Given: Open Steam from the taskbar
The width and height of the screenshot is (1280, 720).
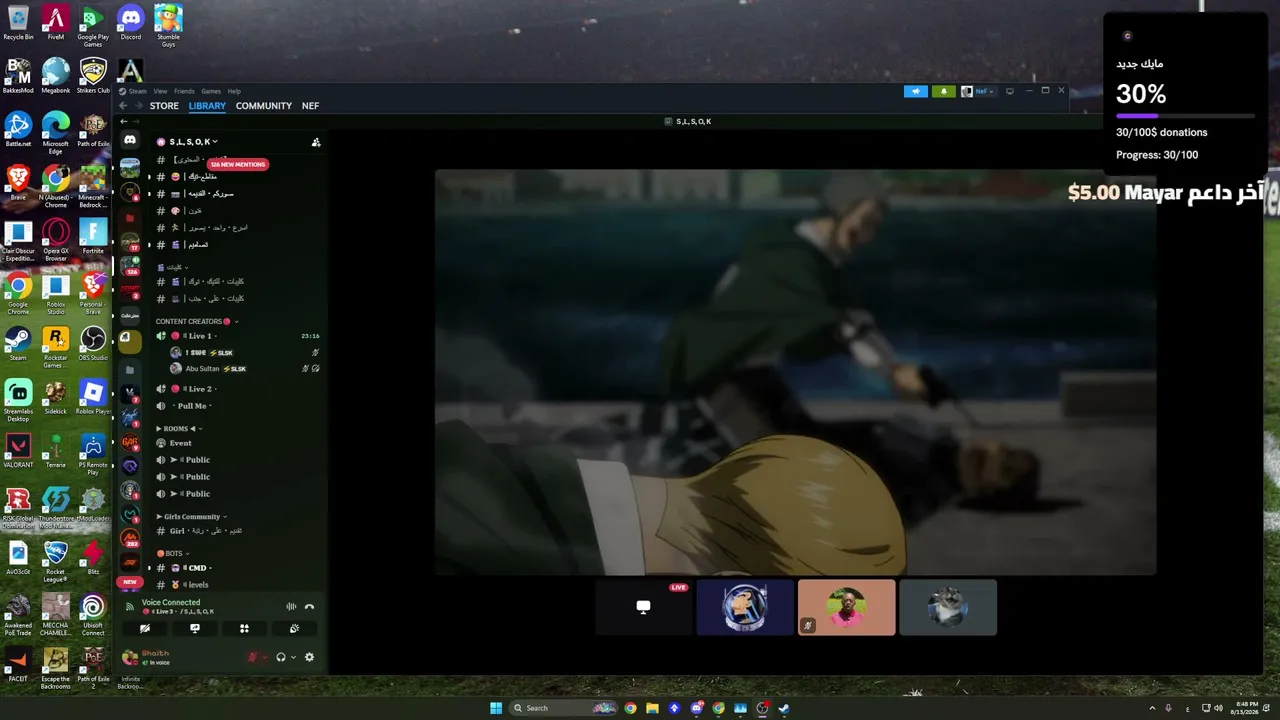Looking at the screenshot, I should click(784, 708).
